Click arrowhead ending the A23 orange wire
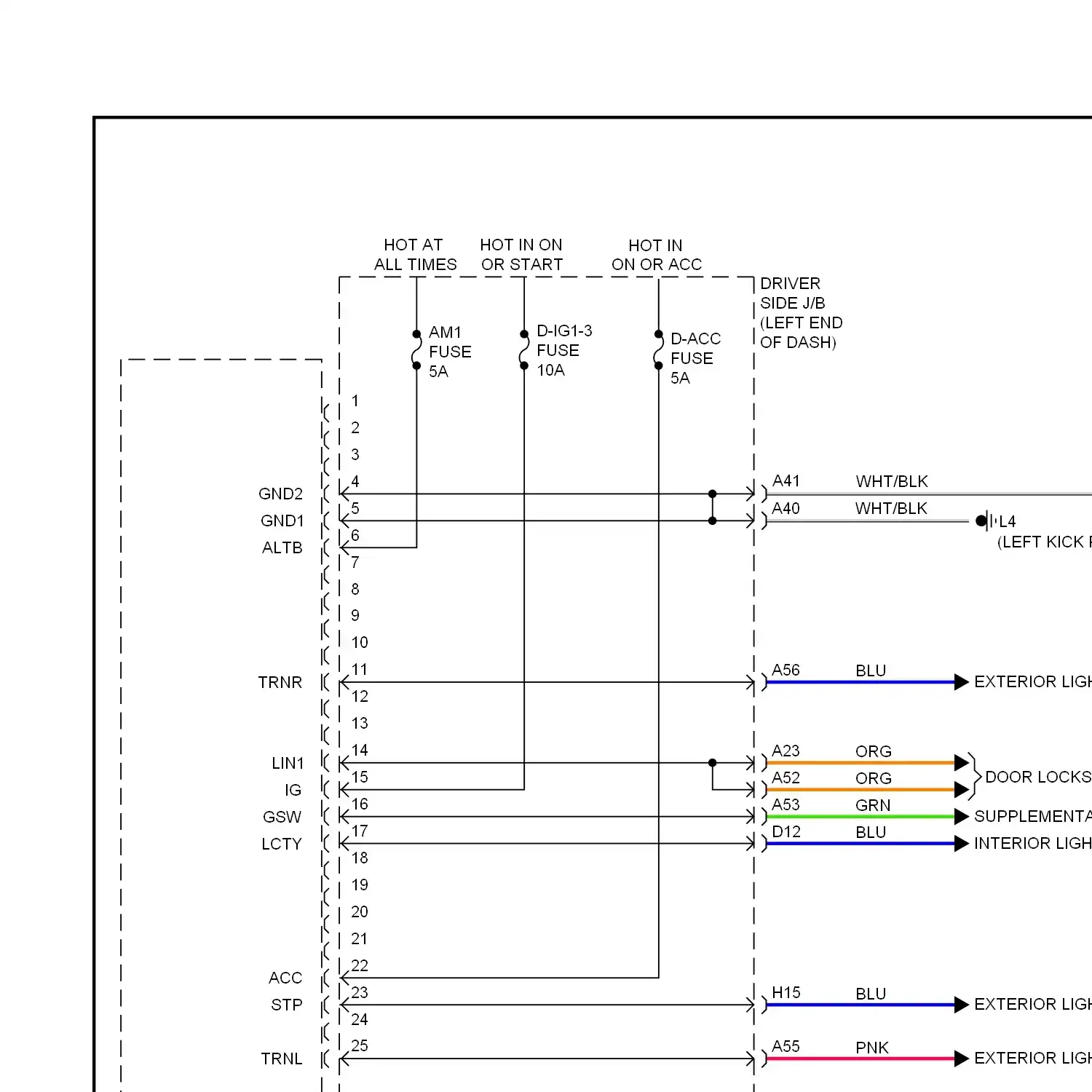 [961, 763]
